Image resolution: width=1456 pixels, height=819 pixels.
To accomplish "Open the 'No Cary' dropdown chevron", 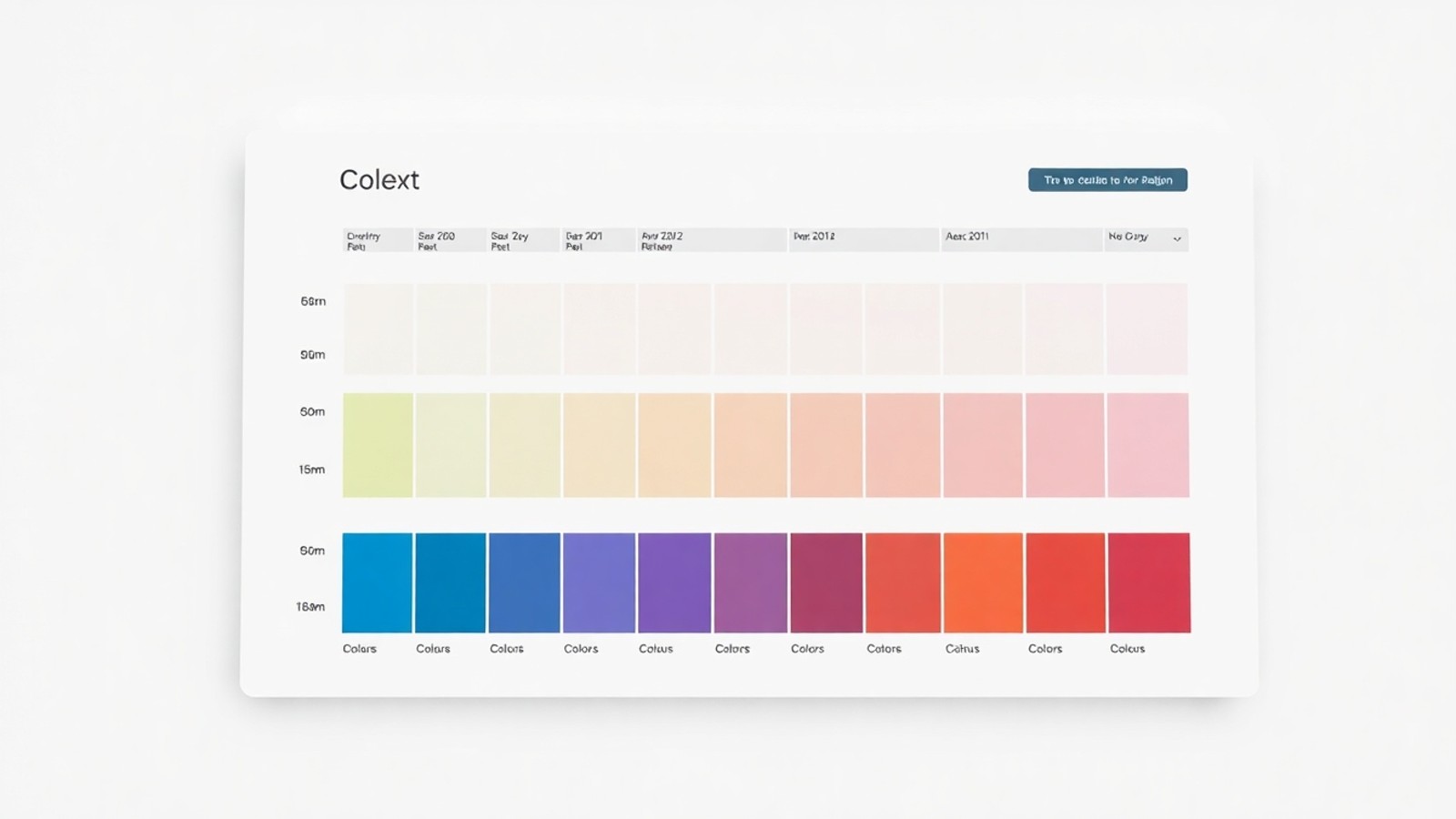I will point(1177,239).
